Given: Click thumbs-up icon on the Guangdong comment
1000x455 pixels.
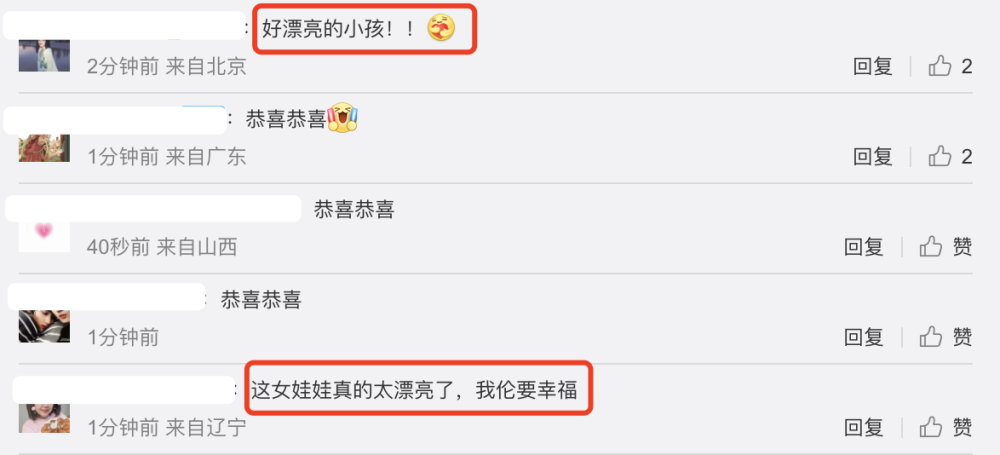Looking at the screenshot, I should (939, 156).
